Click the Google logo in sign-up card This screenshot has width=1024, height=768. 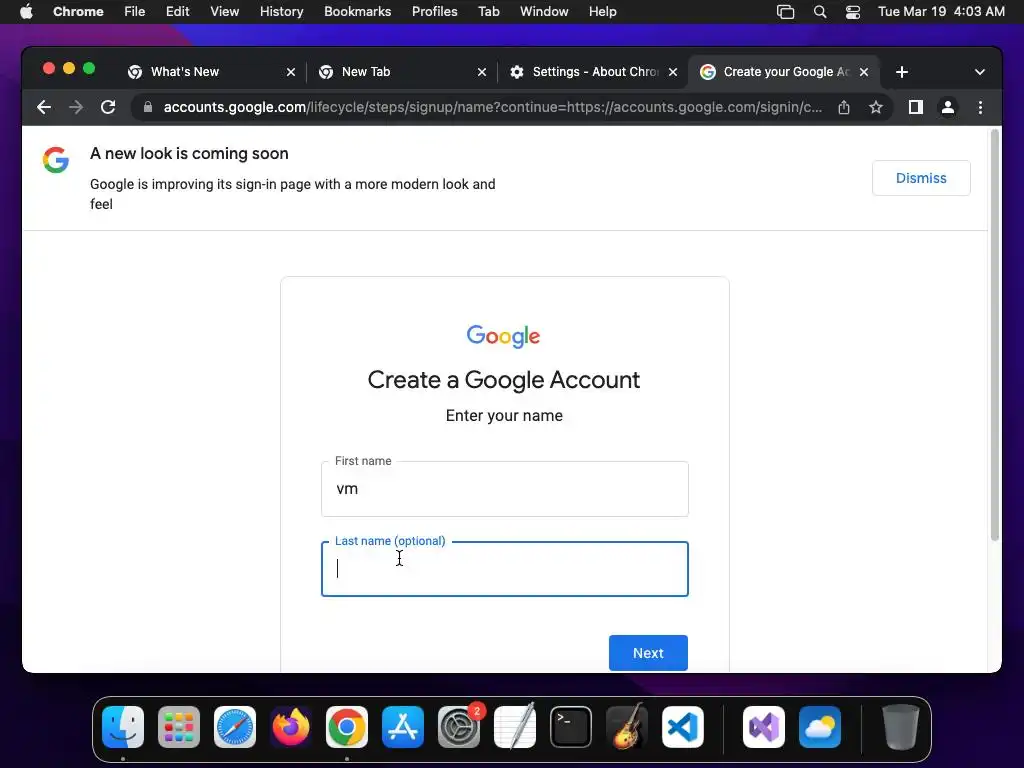tap(504, 336)
